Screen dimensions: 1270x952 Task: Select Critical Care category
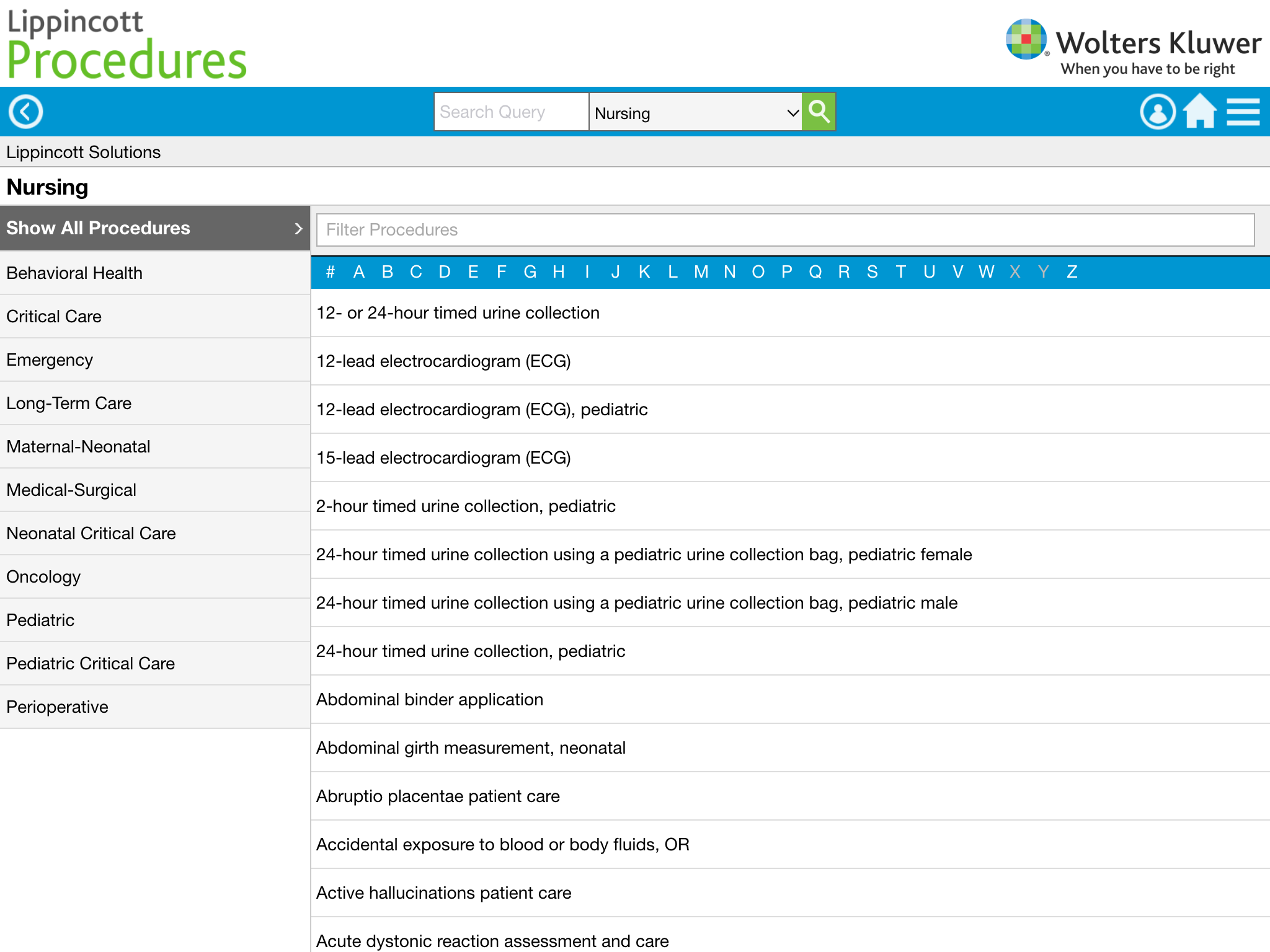pyautogui.click(x=155, y=316)
